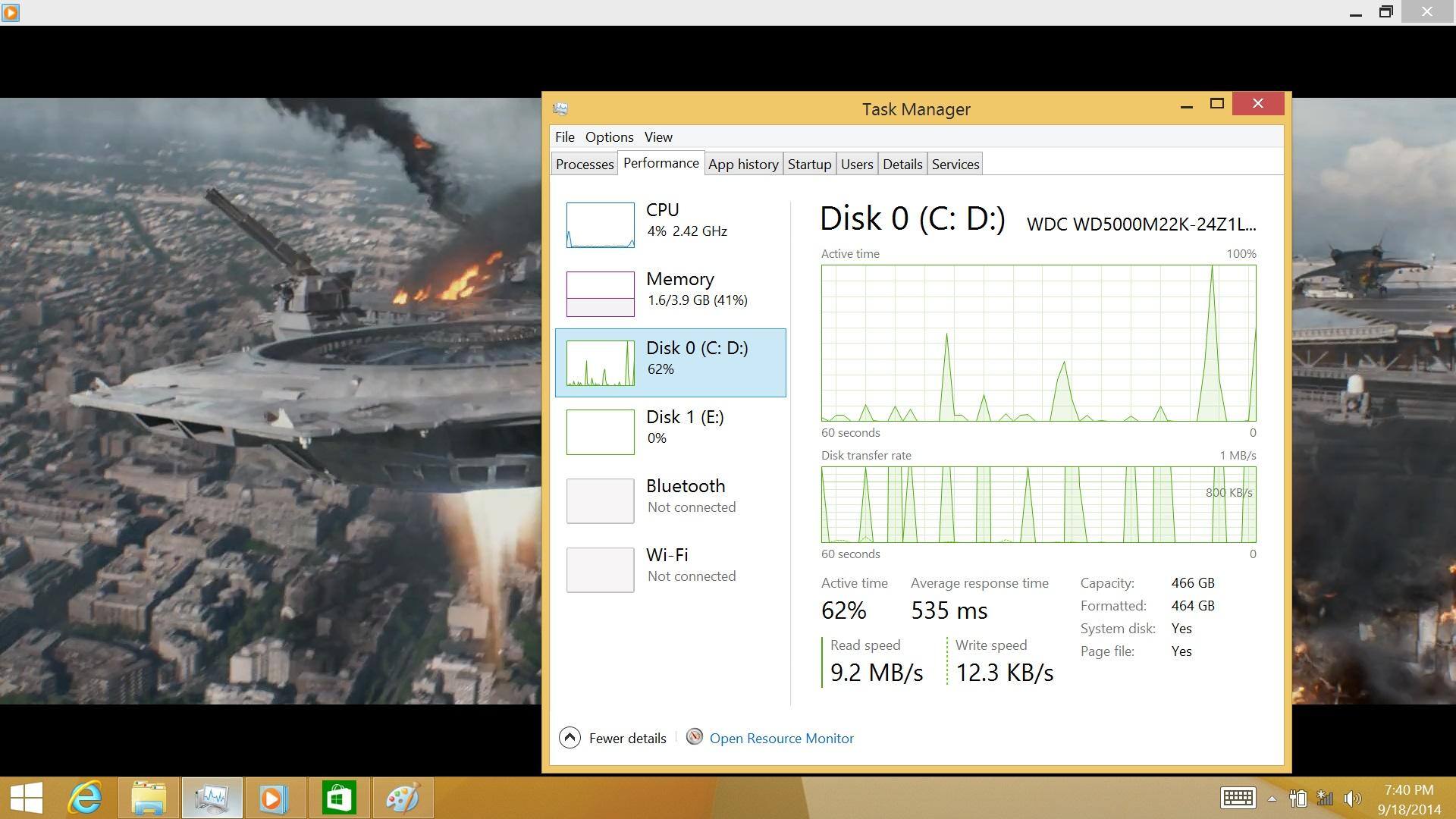Click the Open Resource Monitor link

tap(781, 739)
